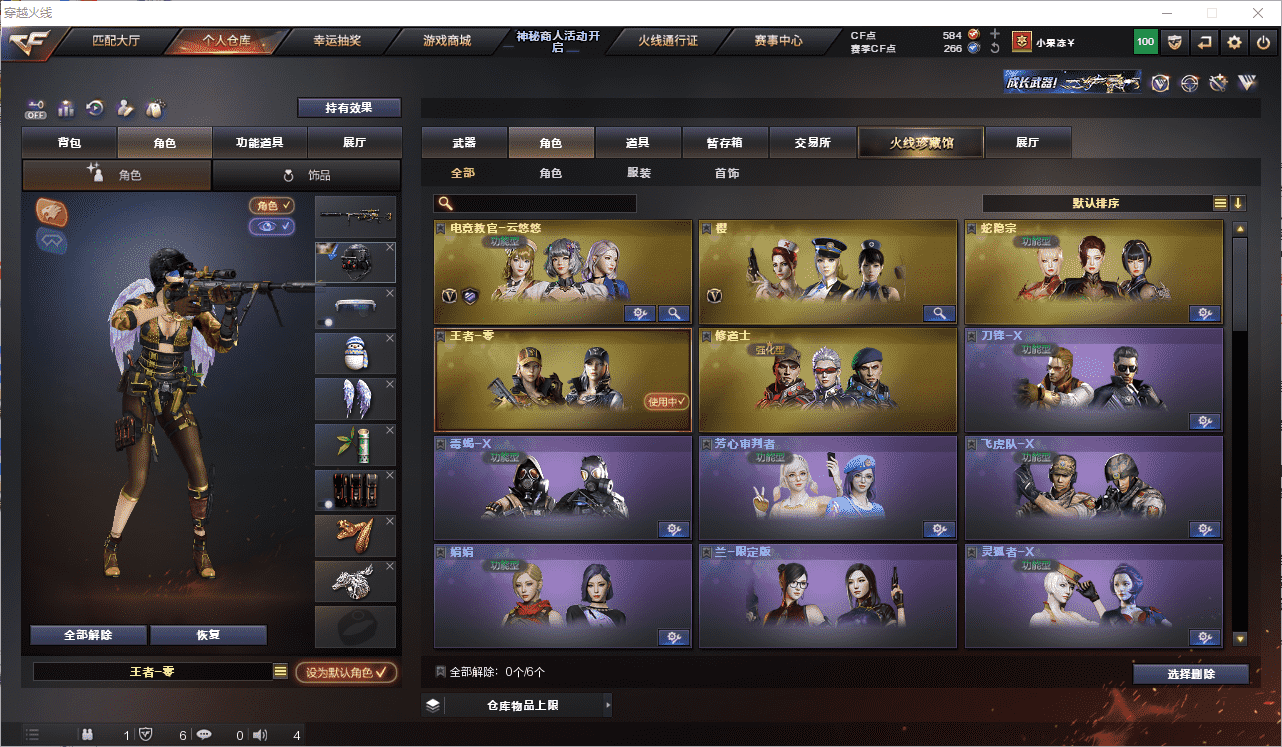Toggle the OFF switch icon above the backpack tabs
The image size is (1282, 747).
tap(35, 107)
